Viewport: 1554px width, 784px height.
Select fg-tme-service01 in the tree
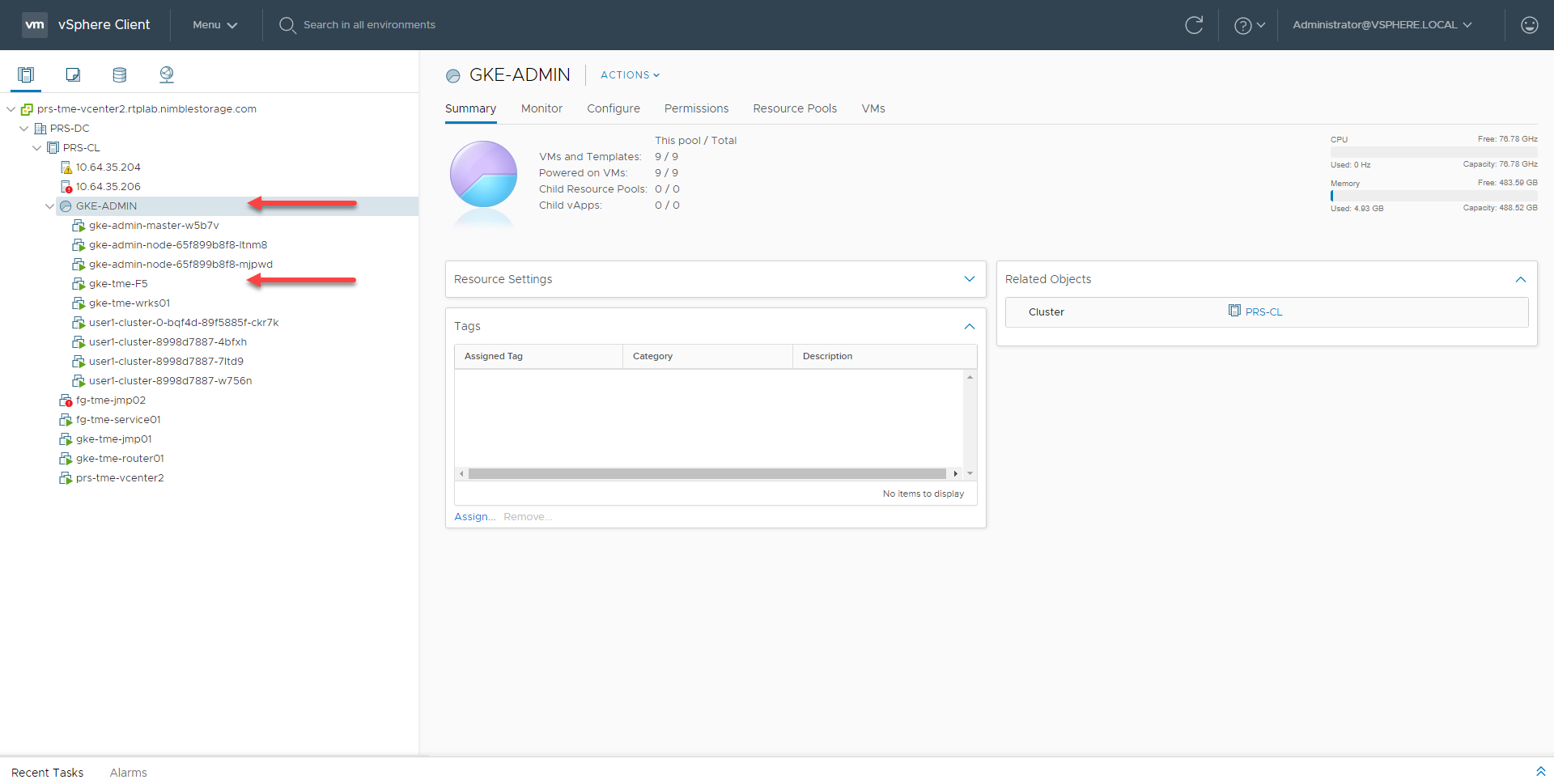point(118,420)
